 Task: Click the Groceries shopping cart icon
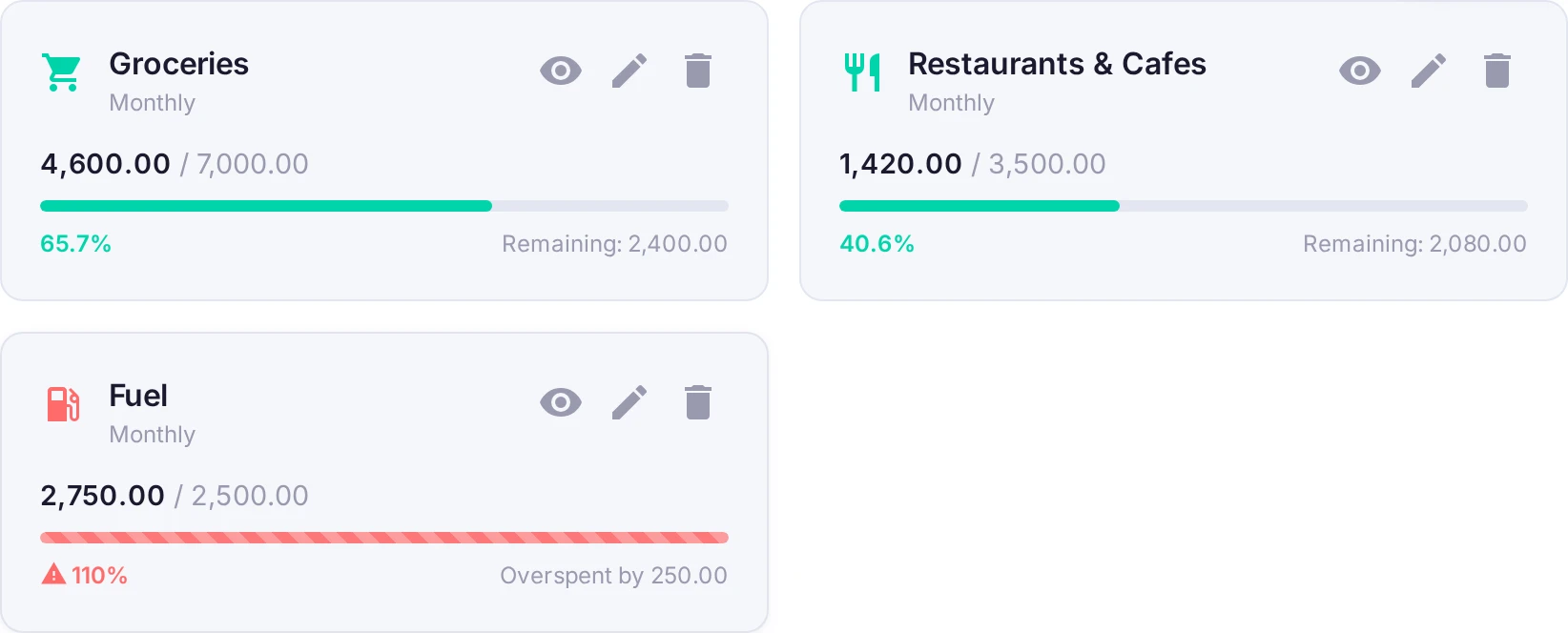coord(62,72)
